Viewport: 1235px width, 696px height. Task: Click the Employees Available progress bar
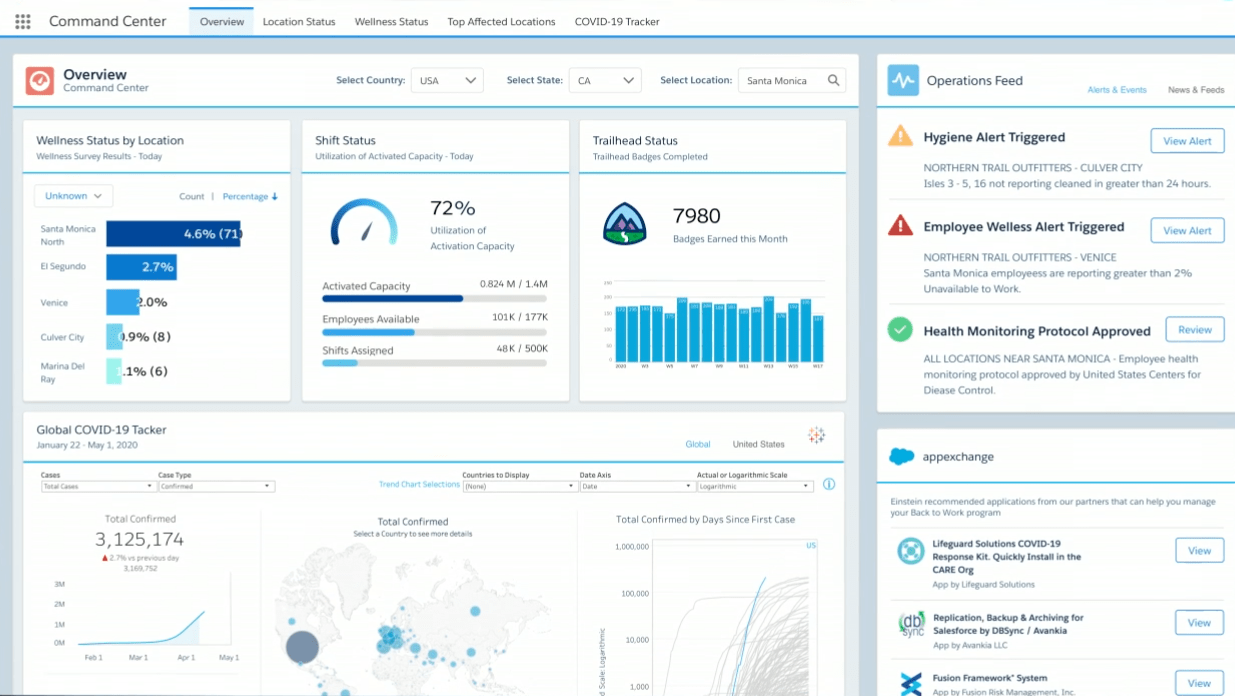(434, 331)
